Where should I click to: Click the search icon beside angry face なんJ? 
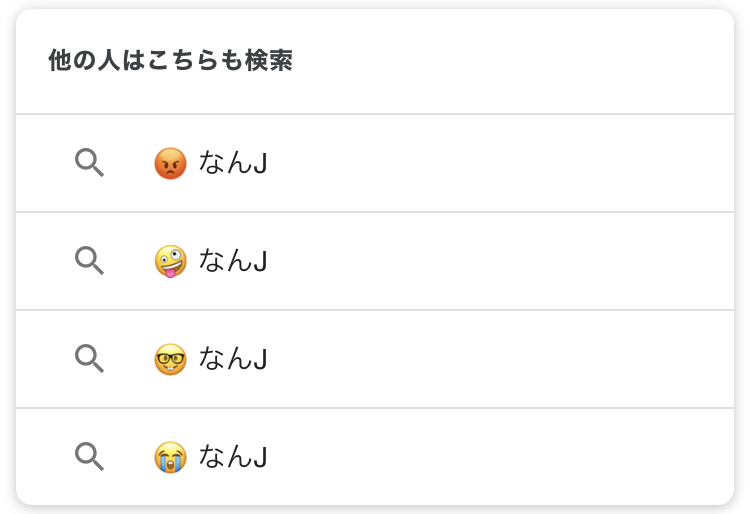(x=89, y=162)
